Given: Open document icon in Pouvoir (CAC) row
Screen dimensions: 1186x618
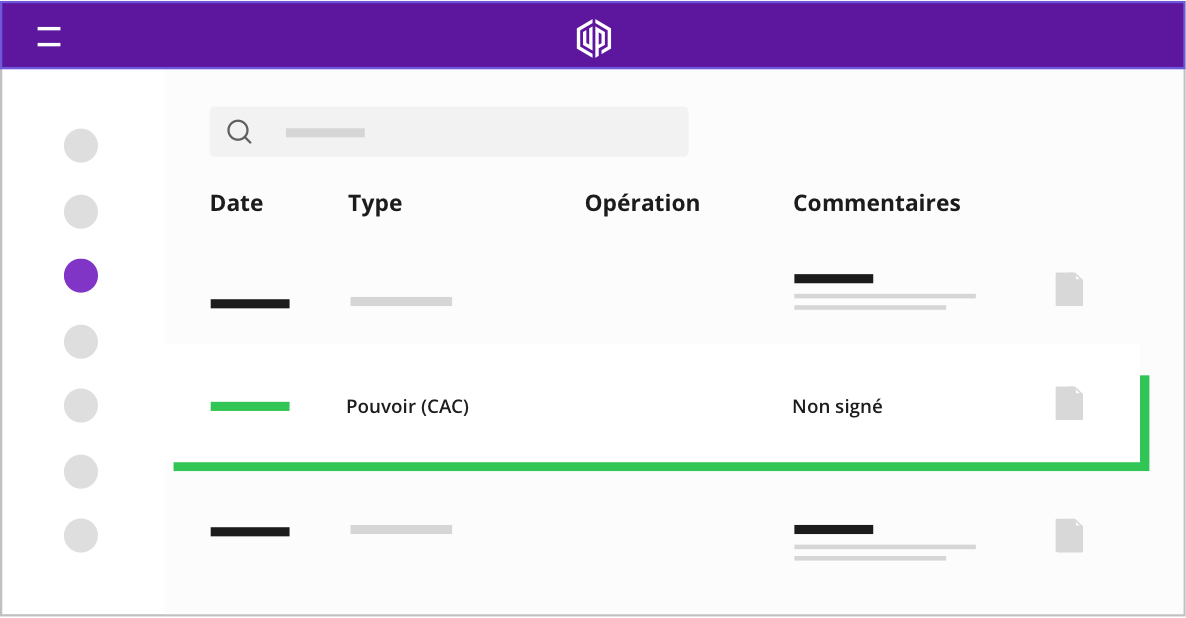Looking at the screenshot, I should point(1069,403).
